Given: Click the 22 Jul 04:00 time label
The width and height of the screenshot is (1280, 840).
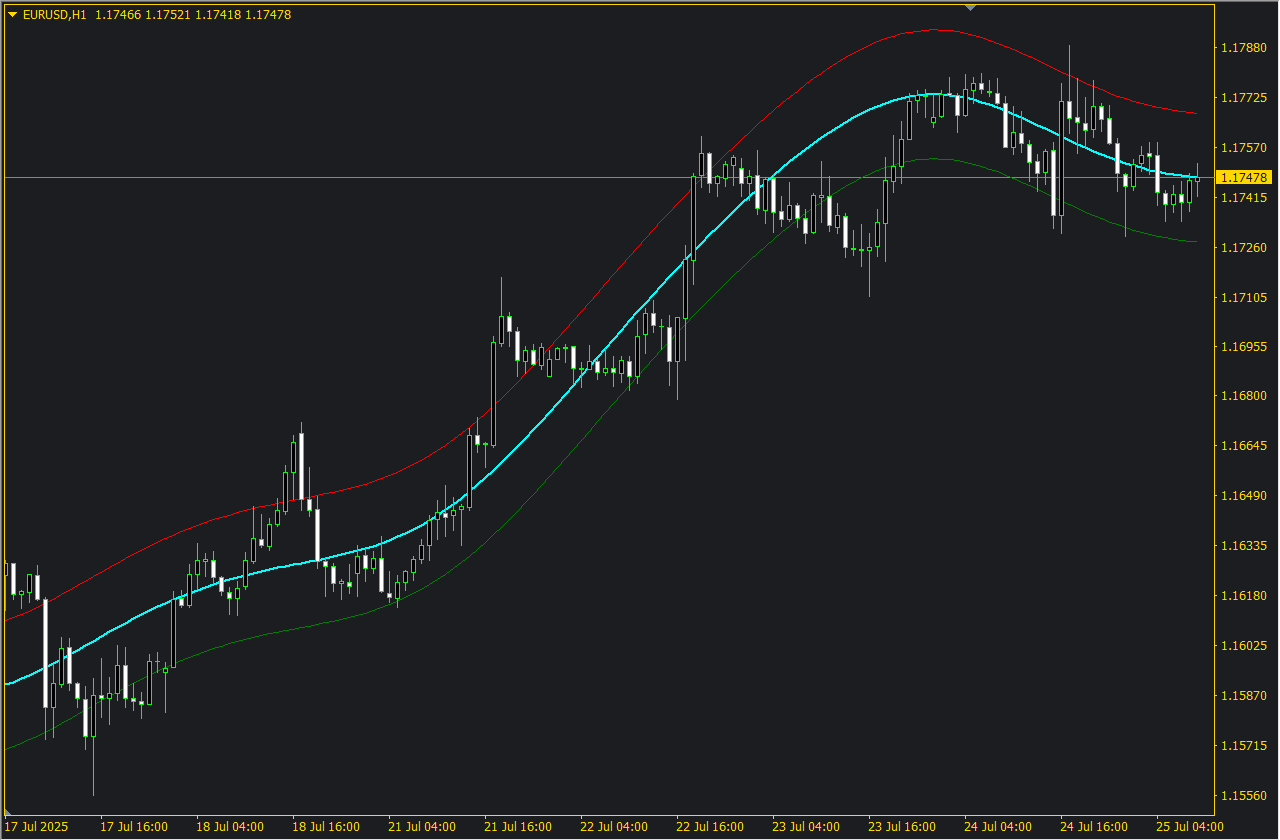Looking at the screenshot, I should click(614, 827).
